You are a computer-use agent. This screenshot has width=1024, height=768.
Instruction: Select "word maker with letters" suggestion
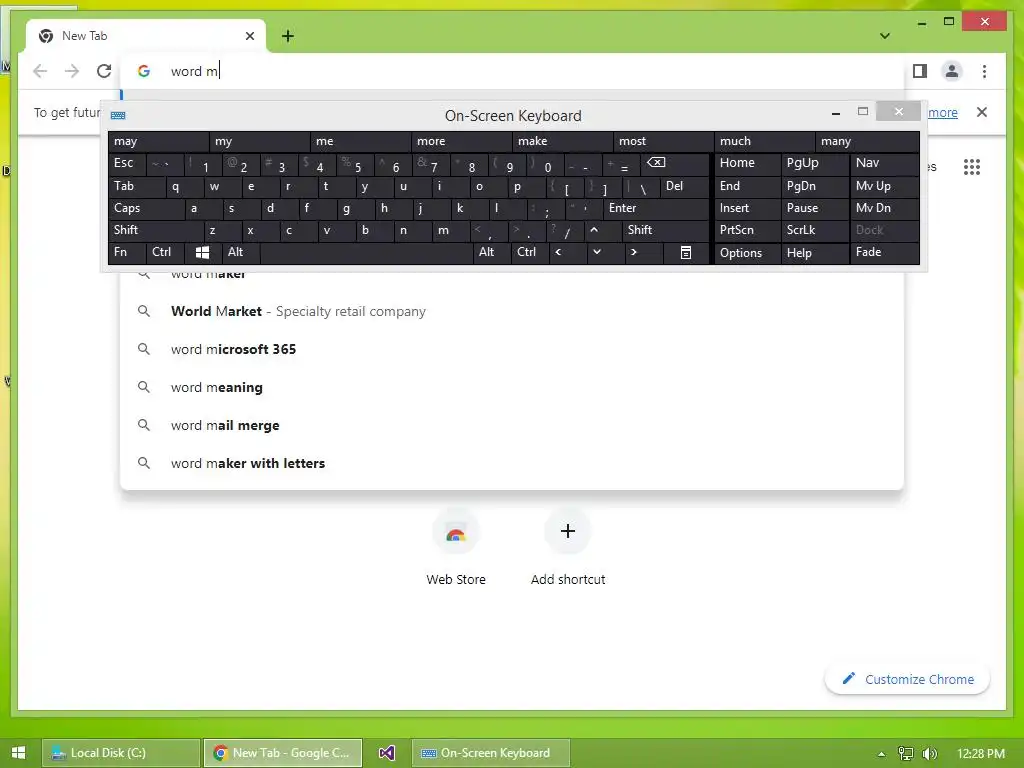click(x=512, y=463)
